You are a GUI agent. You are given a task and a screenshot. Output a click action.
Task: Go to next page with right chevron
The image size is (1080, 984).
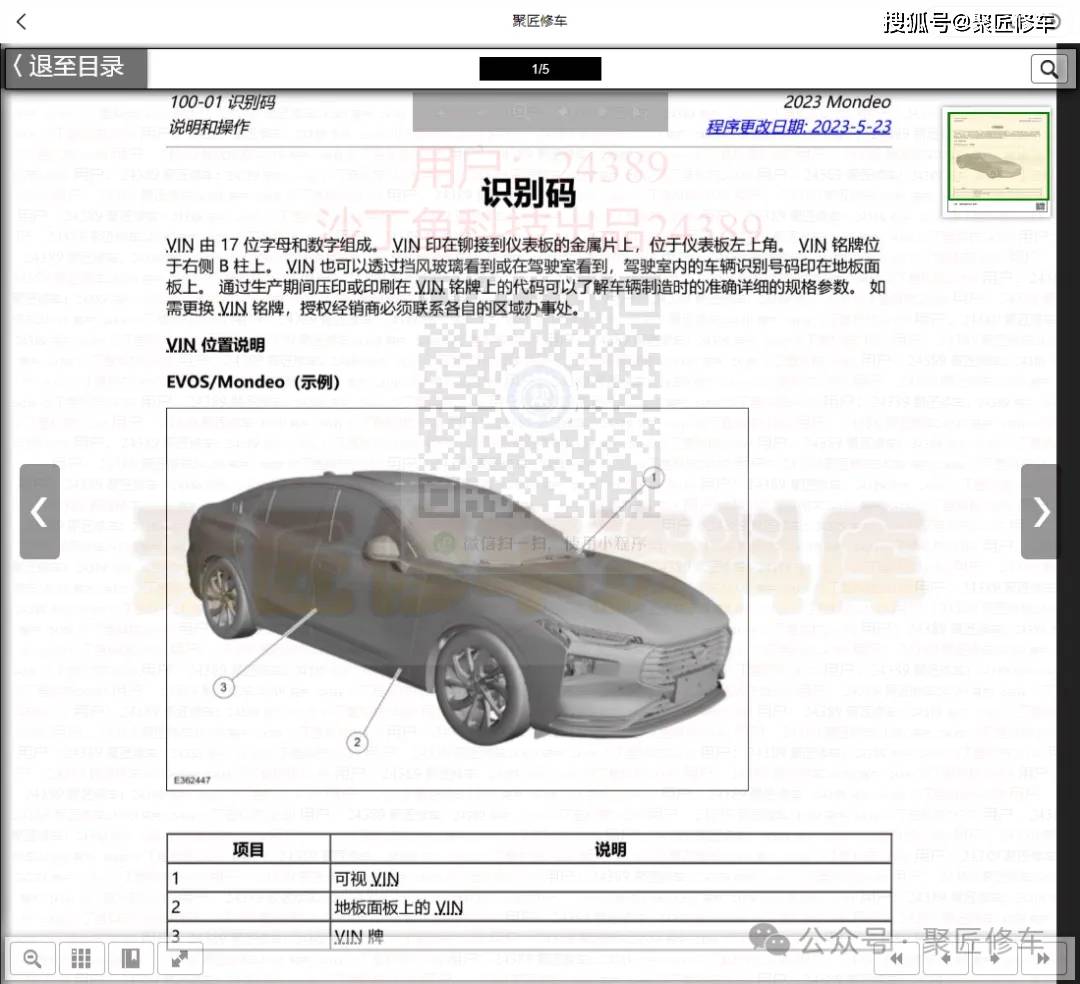tap(1040, 512)
